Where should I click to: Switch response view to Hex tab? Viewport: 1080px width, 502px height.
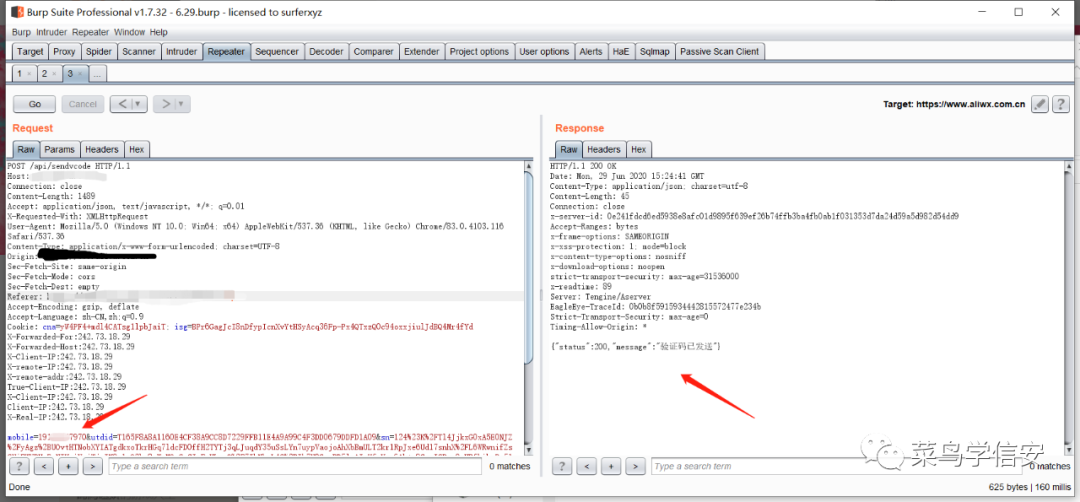[x=638, y=149]
